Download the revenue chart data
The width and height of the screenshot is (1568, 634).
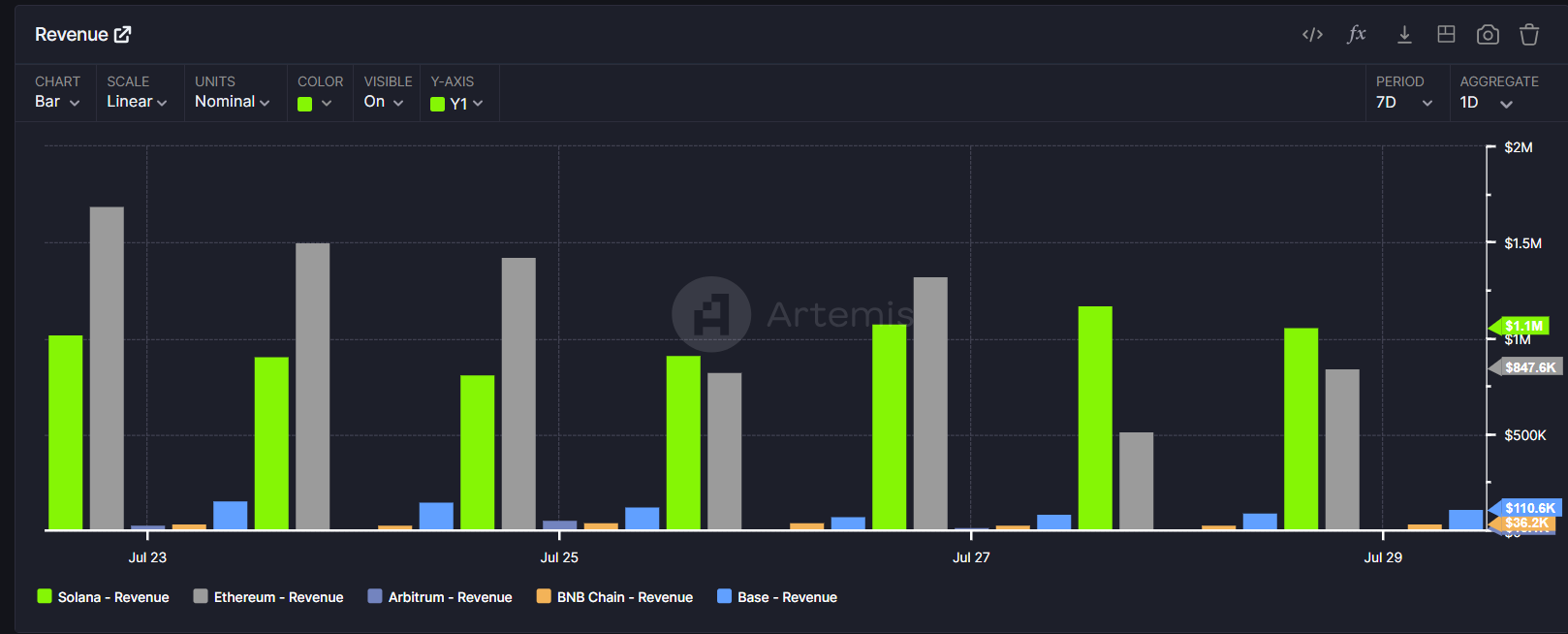(x=1403, y=35)
